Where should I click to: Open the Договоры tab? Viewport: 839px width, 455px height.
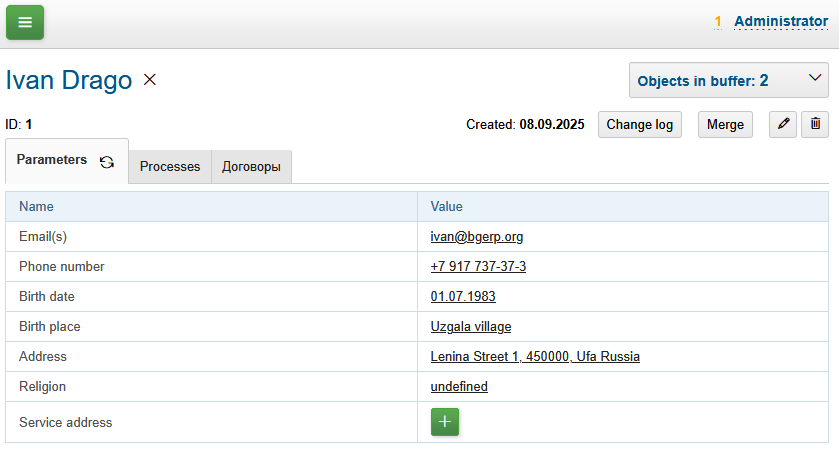click(x=251, y=167)
